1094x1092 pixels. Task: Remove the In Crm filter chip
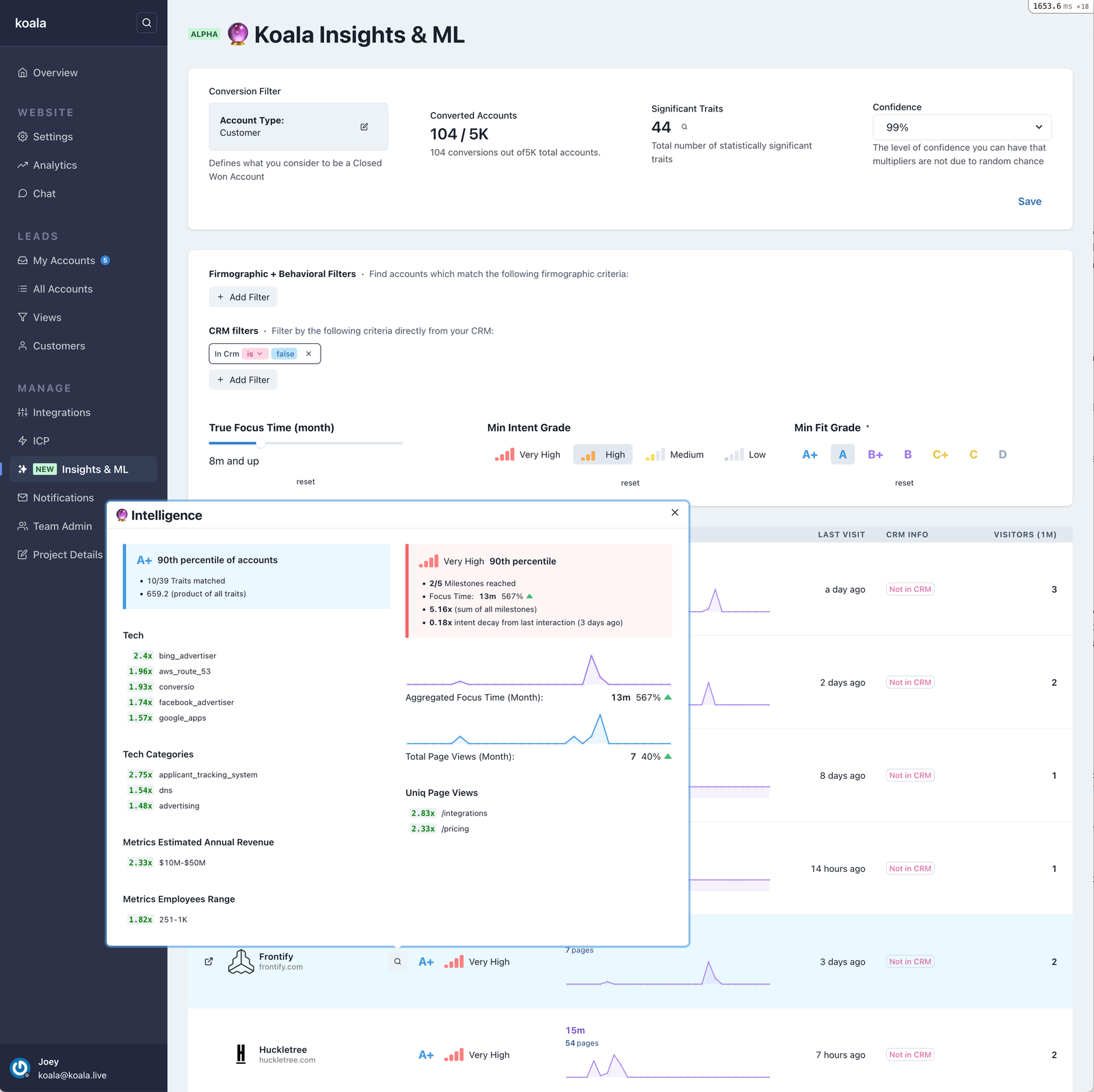point(308,354)
